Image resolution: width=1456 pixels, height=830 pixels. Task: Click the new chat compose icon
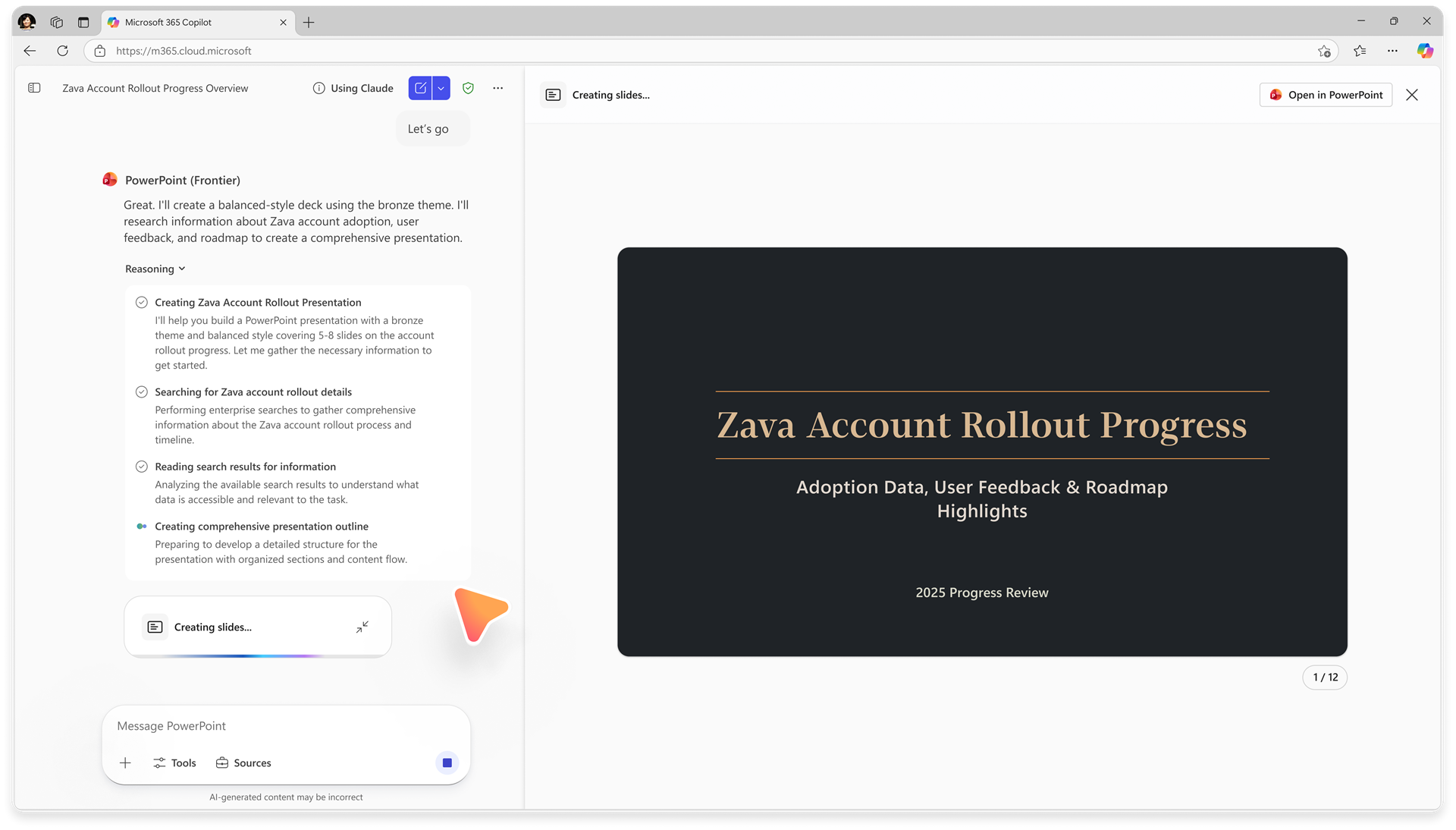(420, 88)
